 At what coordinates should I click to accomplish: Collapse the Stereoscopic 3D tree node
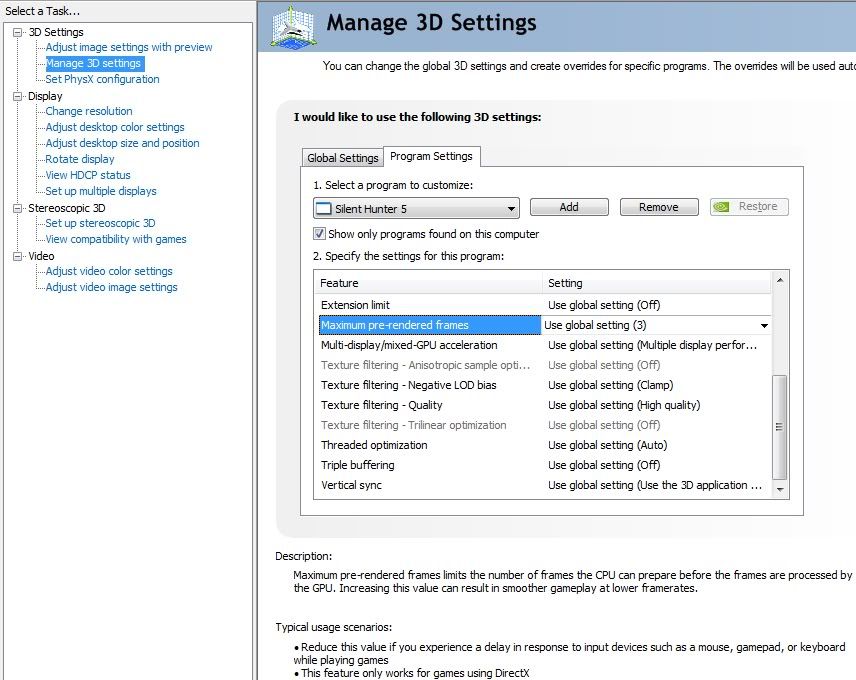[x=17, y=208]
